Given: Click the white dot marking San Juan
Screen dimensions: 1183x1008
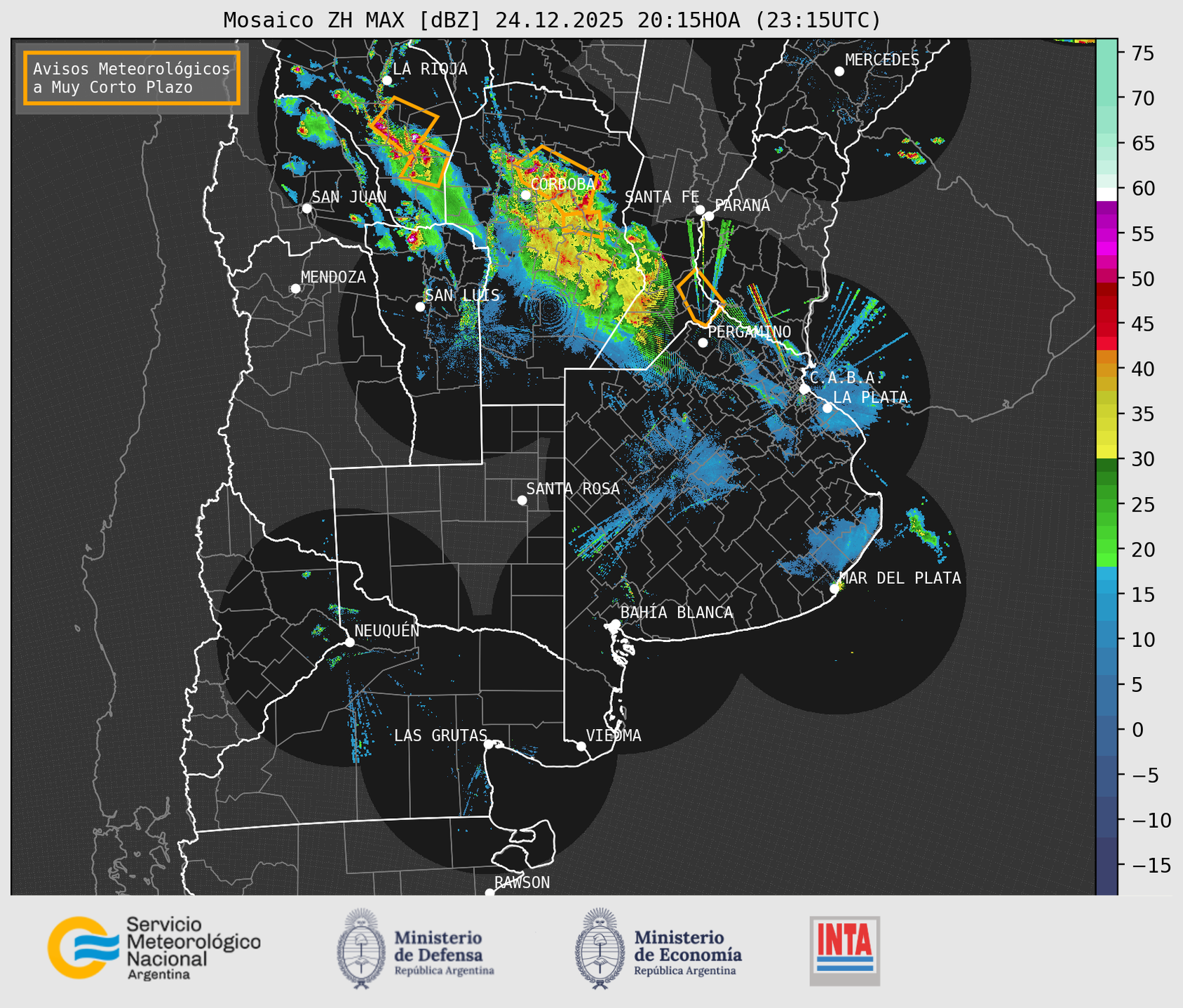Looking at the screenshot, I should coord(306,208).
